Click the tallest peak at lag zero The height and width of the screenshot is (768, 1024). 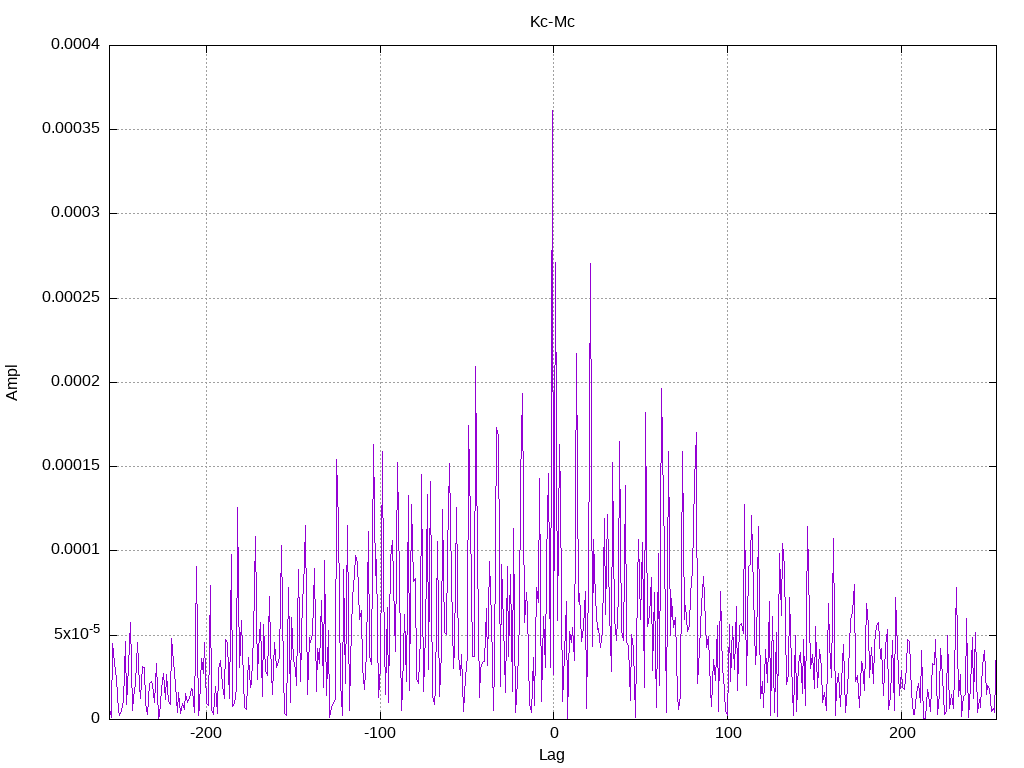point(552,112)
